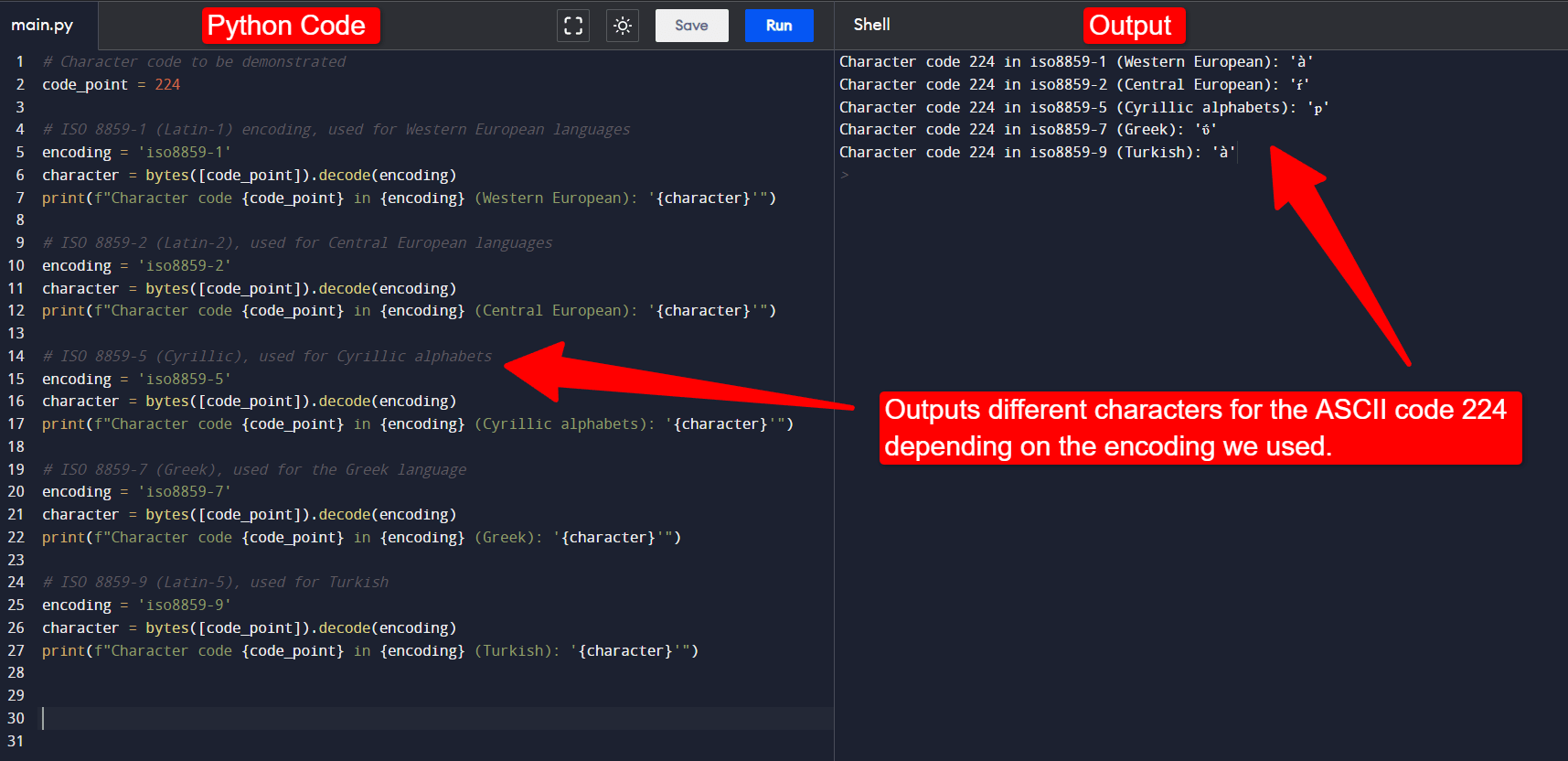Viewport: 1568px width, 761px height.
Task: Click the Turkish output line in Shell
Action: (x=1036, y=152)
